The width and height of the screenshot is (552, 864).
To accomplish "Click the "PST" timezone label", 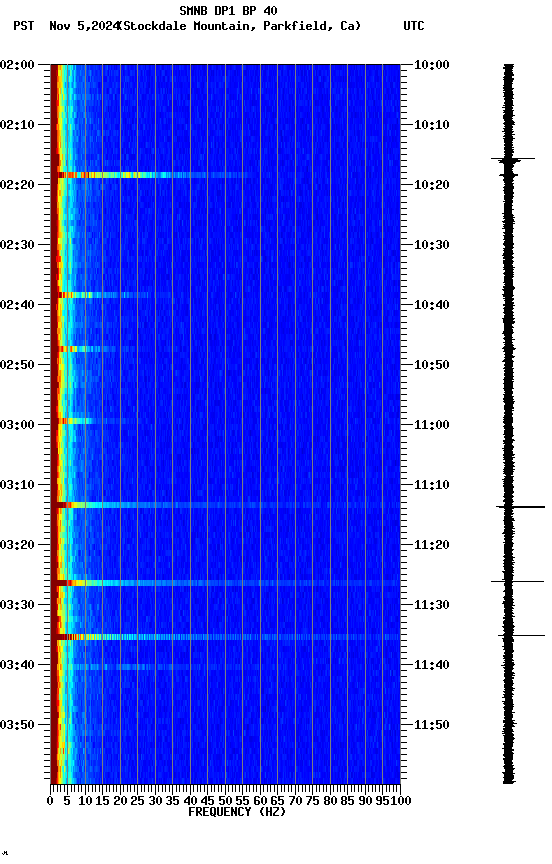I will (x=24, y=26).
